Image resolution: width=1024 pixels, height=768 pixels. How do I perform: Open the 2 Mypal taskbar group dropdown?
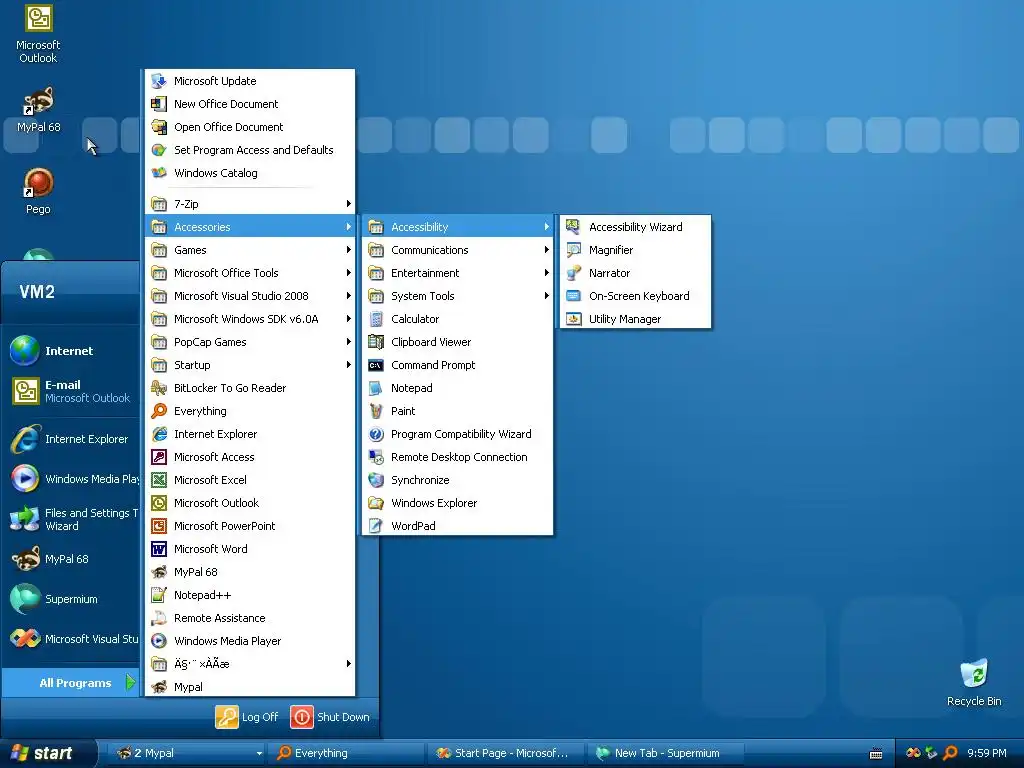[259, 754]
